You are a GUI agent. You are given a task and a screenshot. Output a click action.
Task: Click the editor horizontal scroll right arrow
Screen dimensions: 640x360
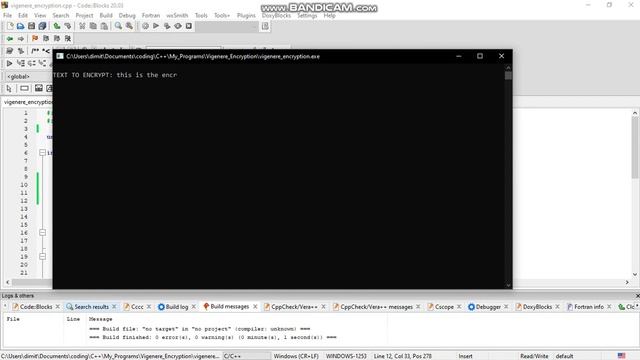pos(627,282)
